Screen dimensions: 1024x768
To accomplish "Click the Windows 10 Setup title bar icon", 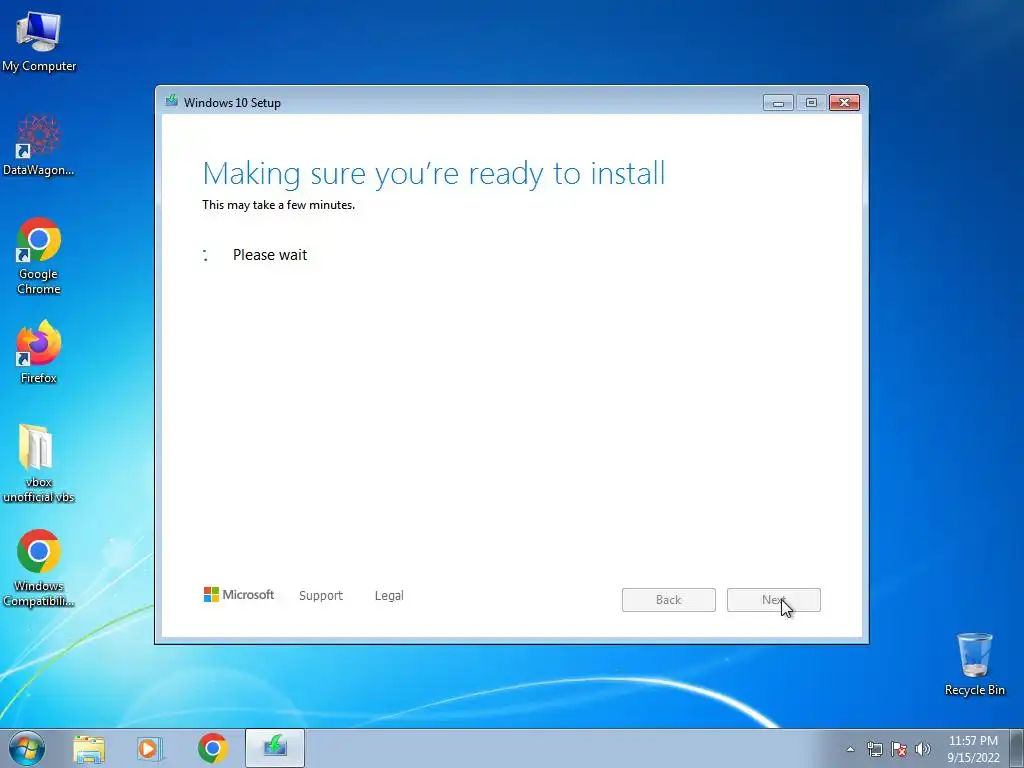I will [x=172, y=101].
